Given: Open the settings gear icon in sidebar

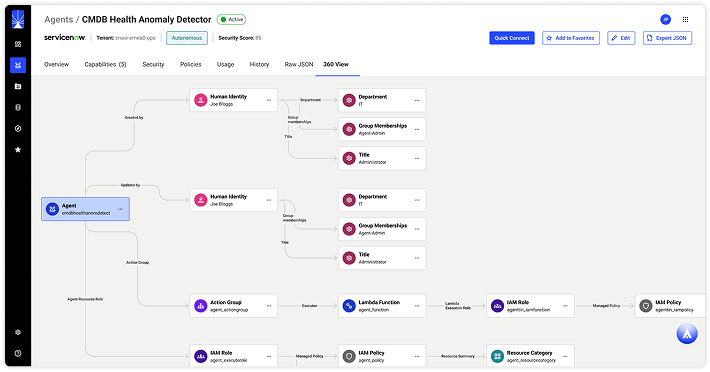Looking at the screenshot, I should click(18, 332).
